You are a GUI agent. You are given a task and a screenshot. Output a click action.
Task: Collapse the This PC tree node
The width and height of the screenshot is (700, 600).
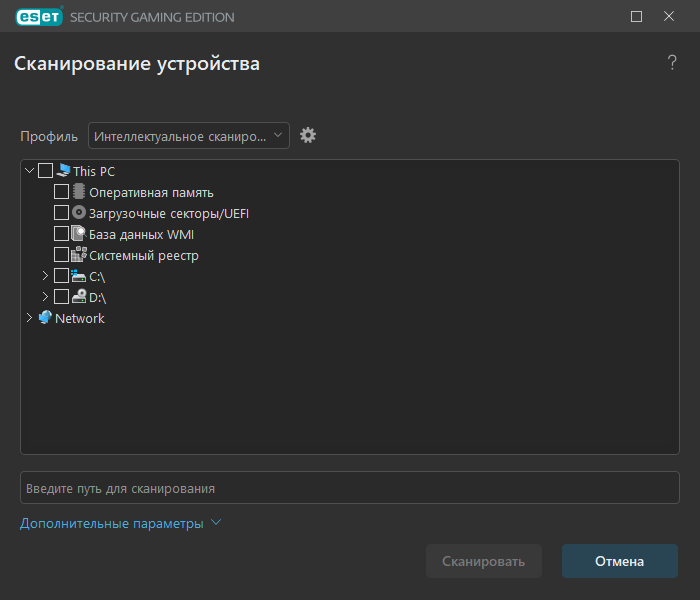(29, 171)
